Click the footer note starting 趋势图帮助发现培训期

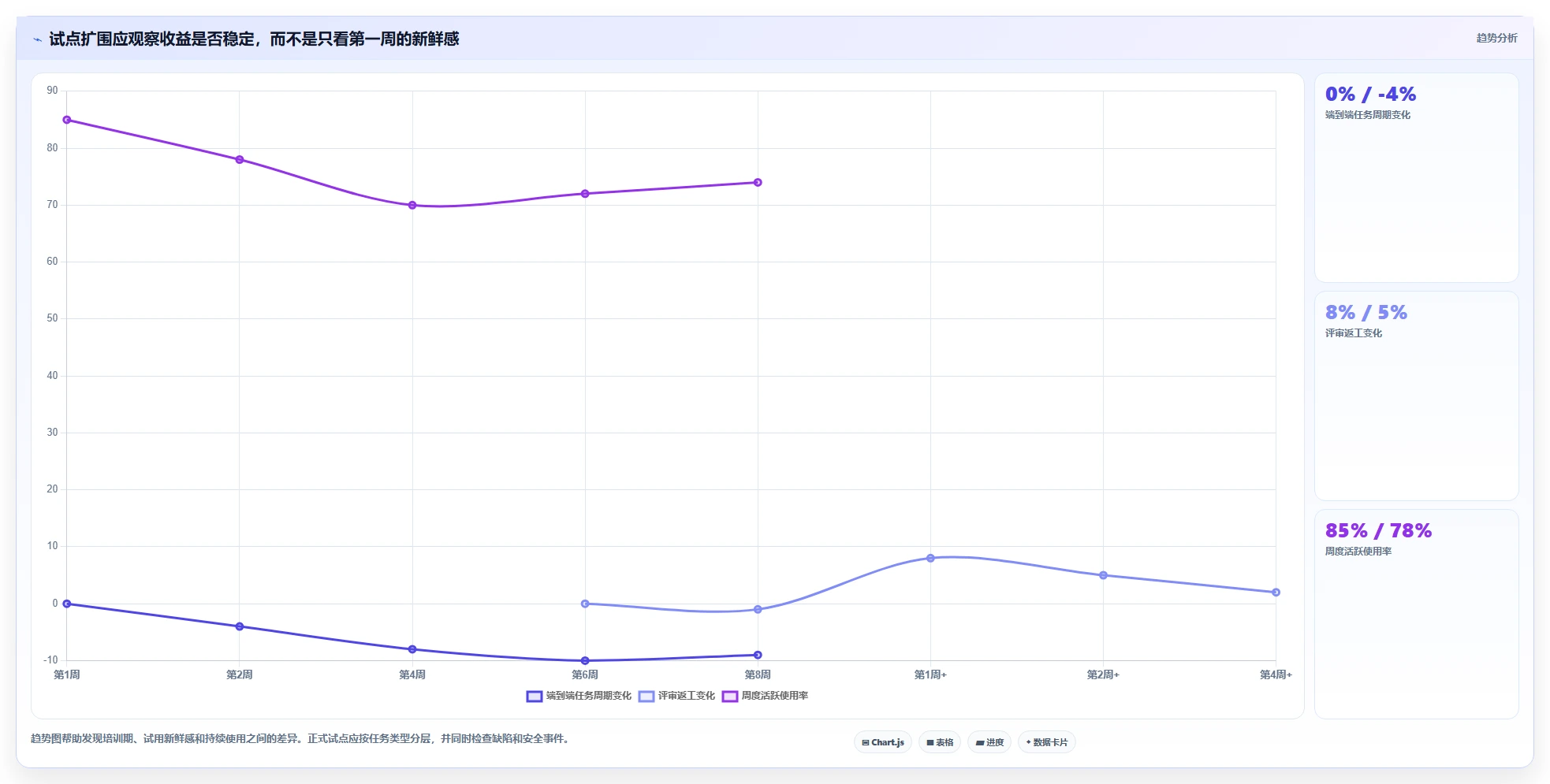[x=300, y=739]
